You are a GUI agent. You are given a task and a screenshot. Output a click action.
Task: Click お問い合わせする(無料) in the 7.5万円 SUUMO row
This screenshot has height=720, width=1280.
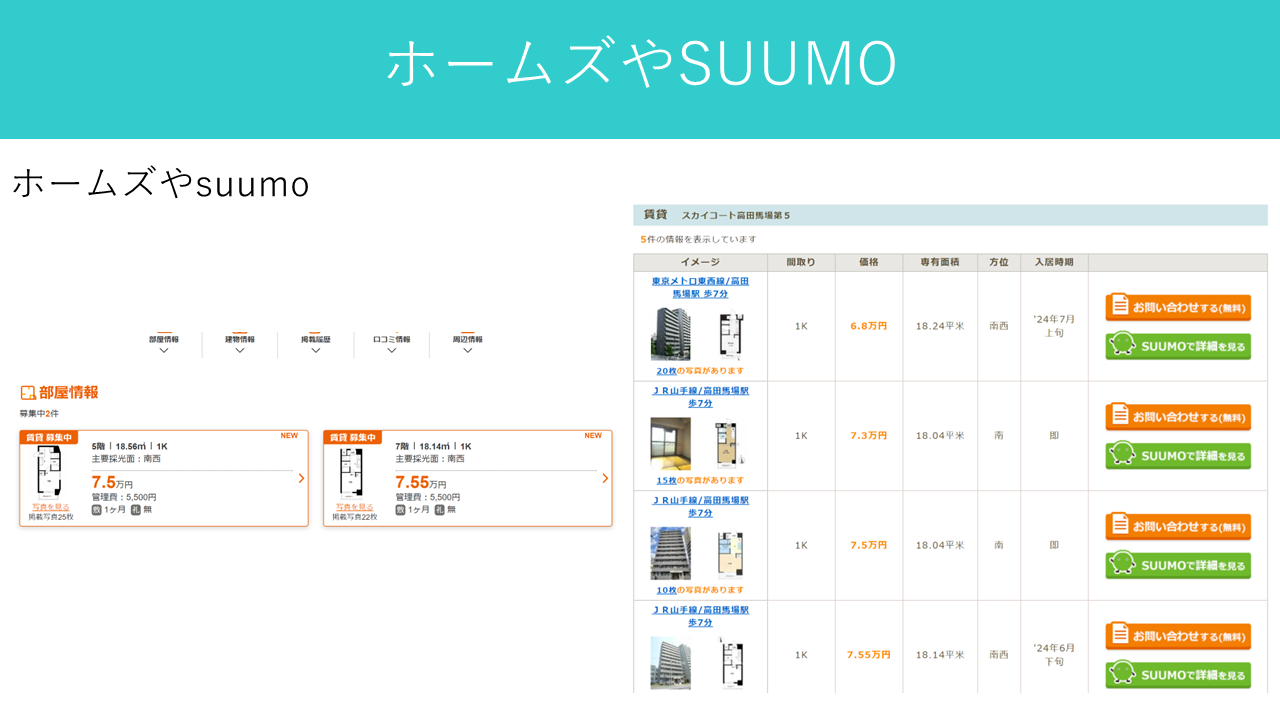pyautogui.click(x=1178, y=526)
